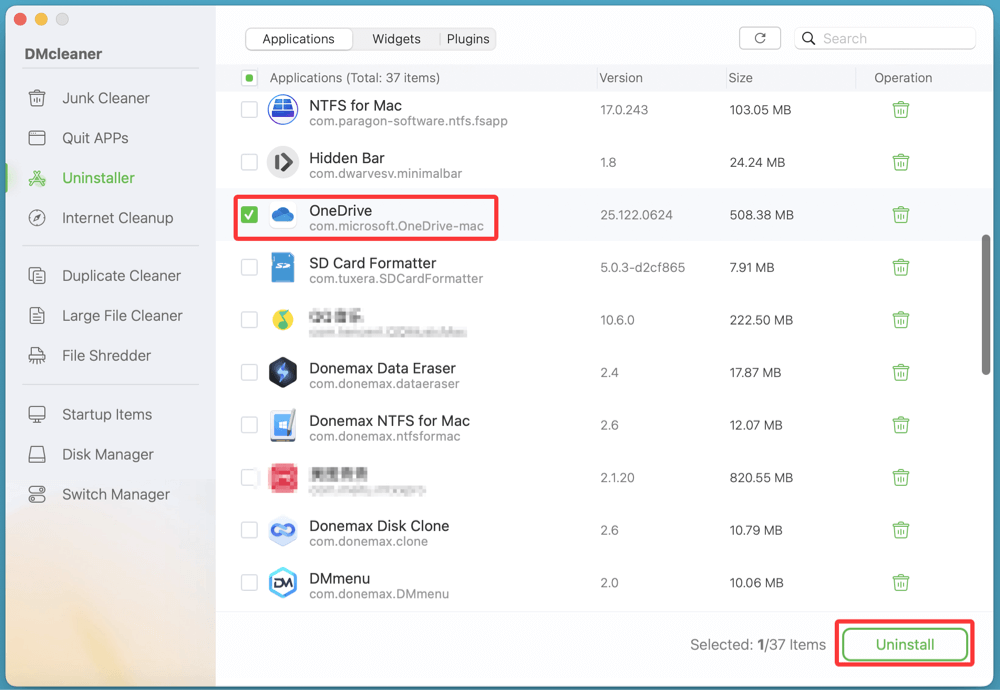Uncheck the OneDrive checkbox
1000x690 pixels.
[248, 213]
